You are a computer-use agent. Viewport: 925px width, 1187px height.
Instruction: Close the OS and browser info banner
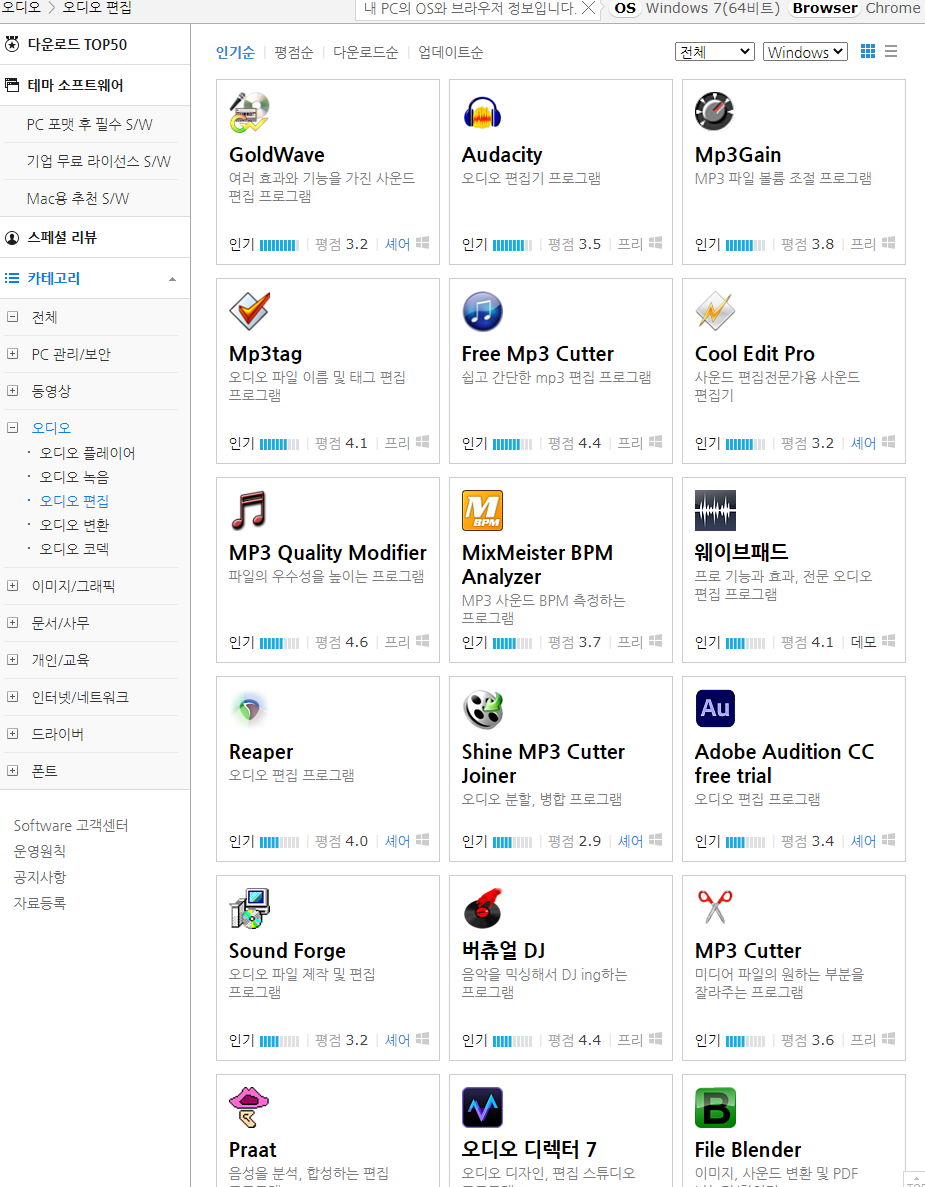coord(588,8)
